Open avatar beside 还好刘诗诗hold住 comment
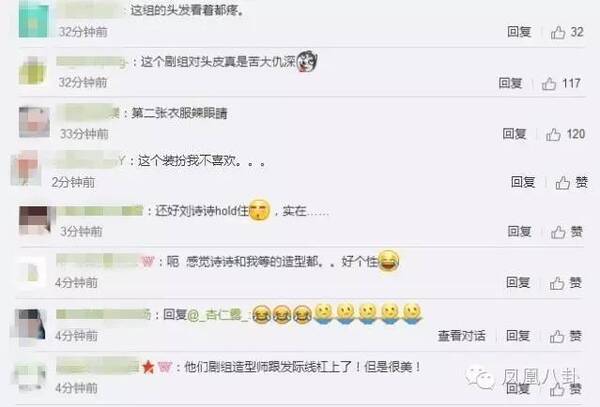Image resolution: width=600 pixels, height=407 pixels. coord(35,220)
